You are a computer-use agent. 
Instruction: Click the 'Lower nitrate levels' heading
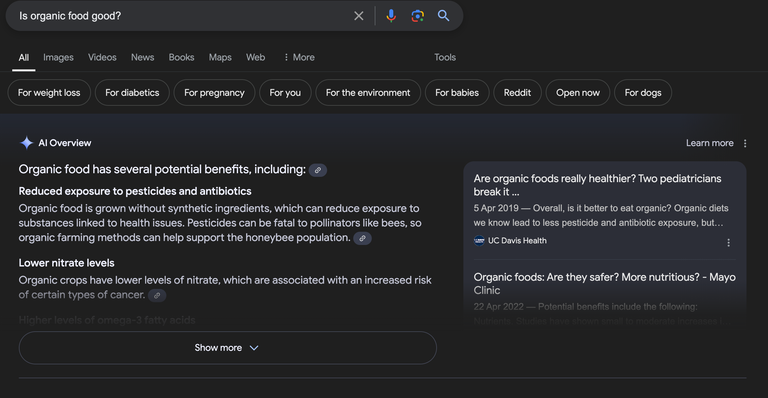point(66,263)
